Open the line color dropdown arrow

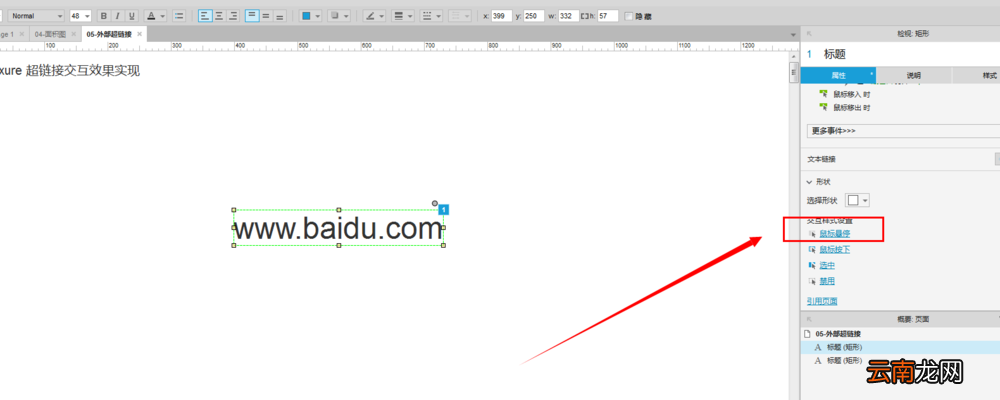[x=381, y=16]
